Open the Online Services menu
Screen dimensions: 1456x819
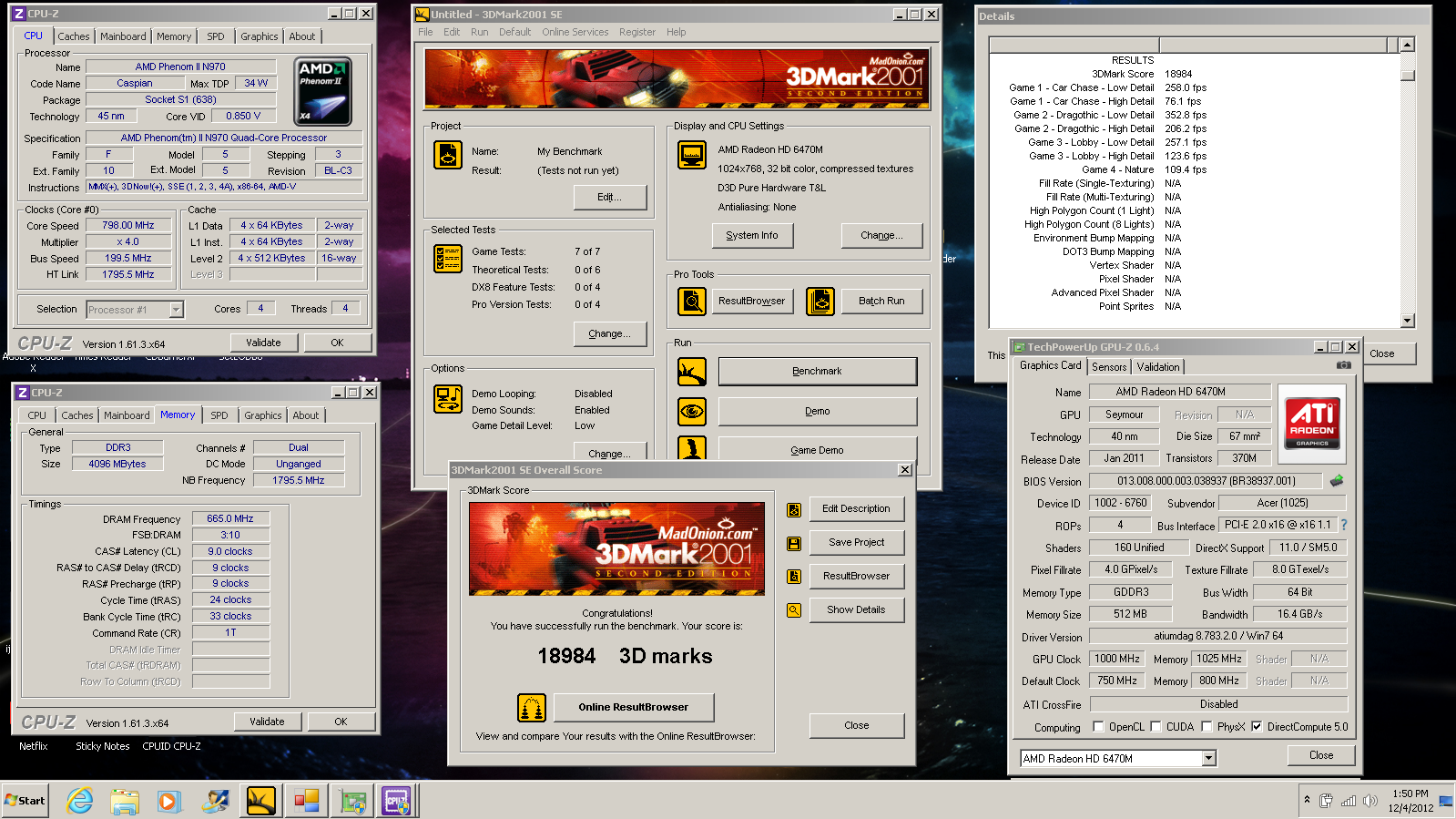coord(575,32)
